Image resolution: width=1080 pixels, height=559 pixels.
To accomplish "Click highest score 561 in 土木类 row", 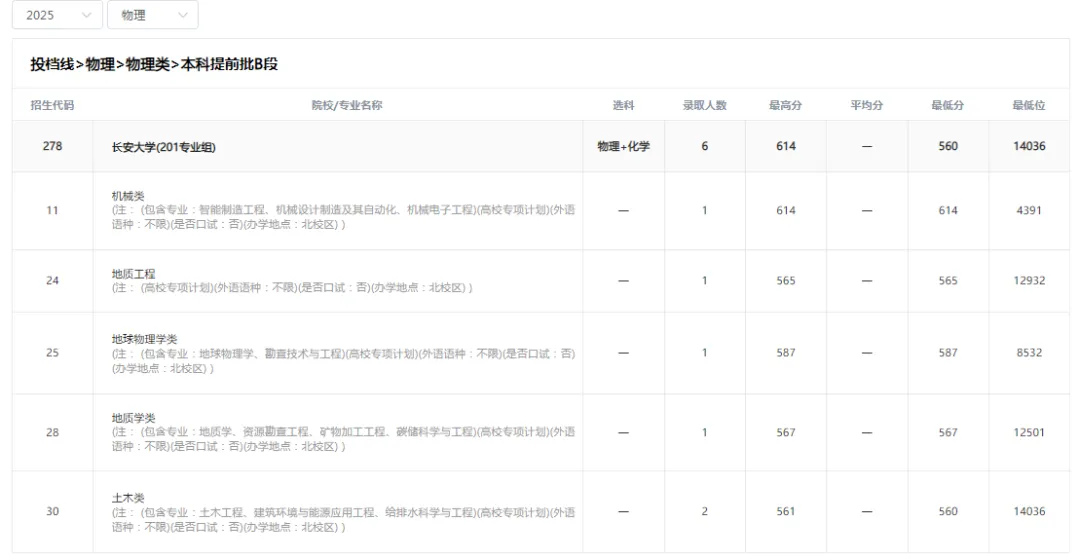I will tap(786, 511).
